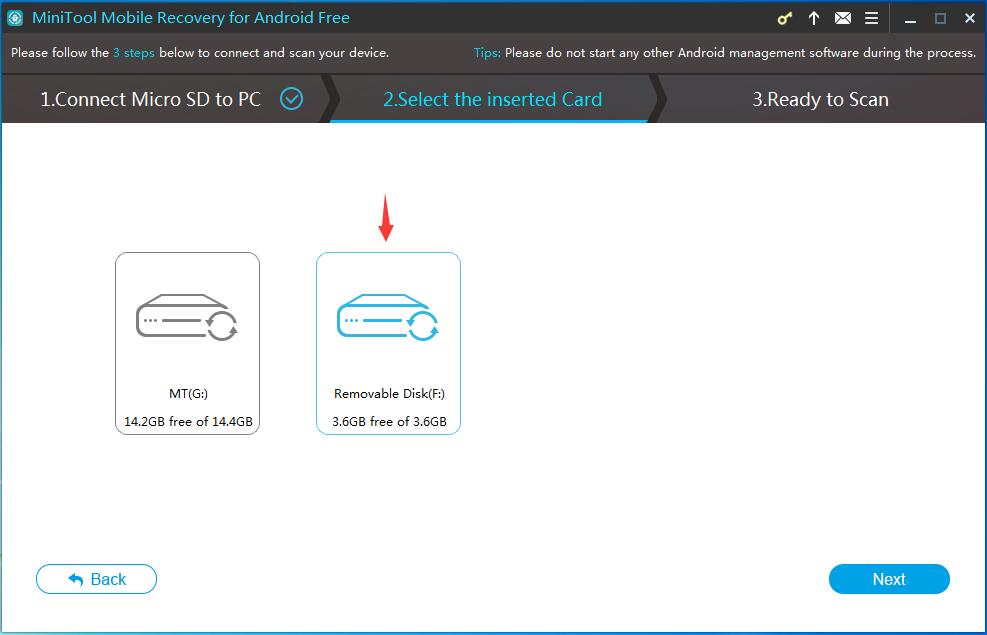Viewport: 987px width, 635px height.
Task: Maximize the MiniTool window
Action: click(x=940, y=18)
